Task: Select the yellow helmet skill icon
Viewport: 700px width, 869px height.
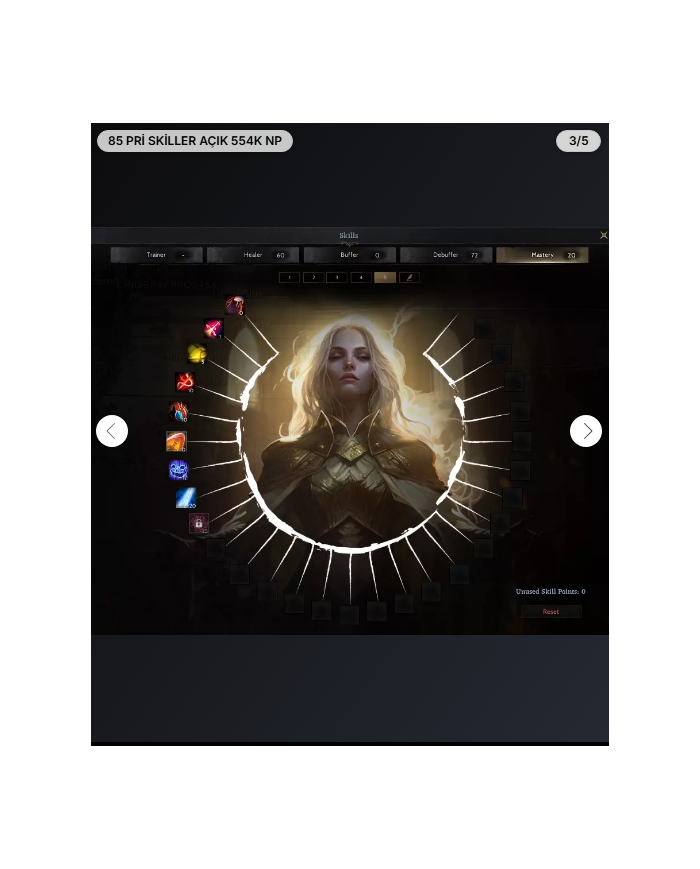Action: coord(198,353)
